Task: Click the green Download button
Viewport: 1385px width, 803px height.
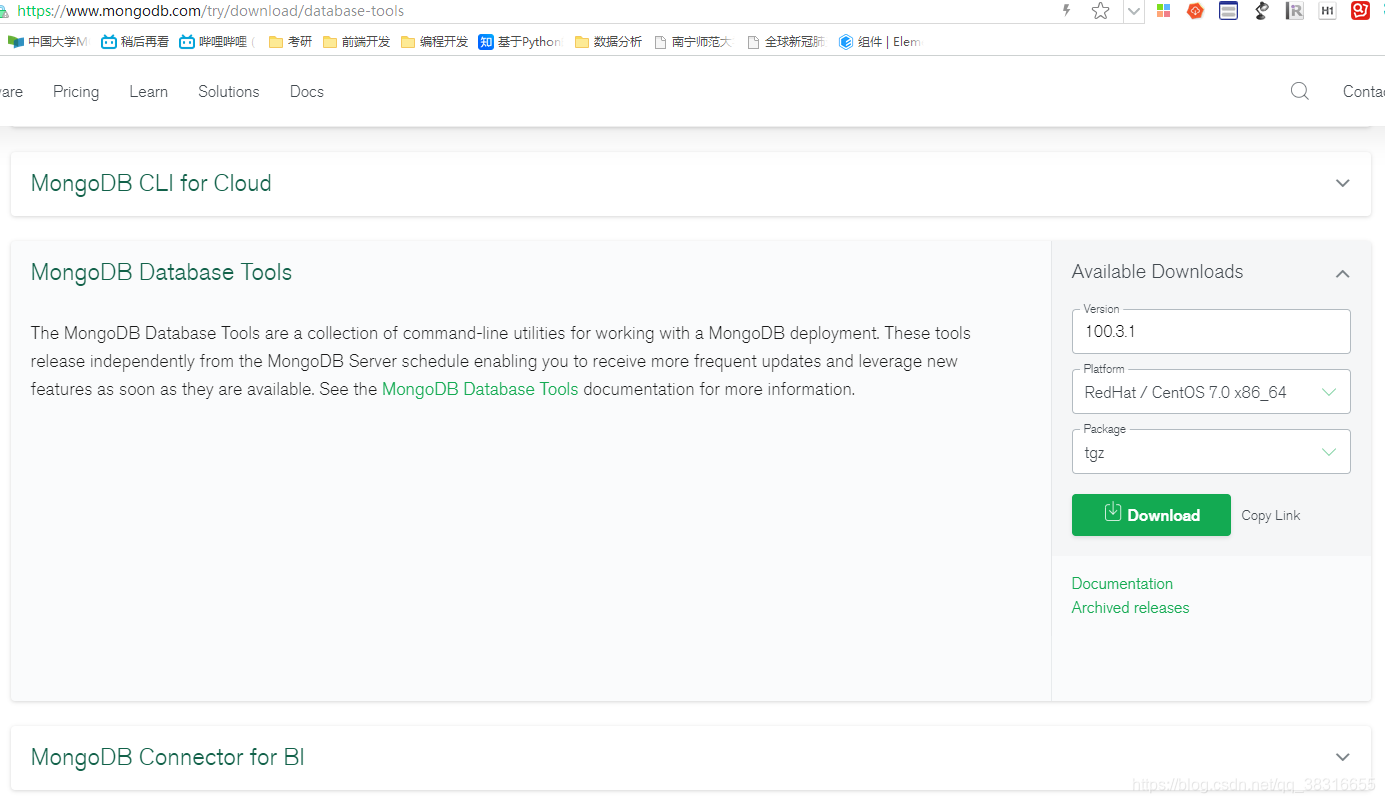Action: tap(1151, 515)
